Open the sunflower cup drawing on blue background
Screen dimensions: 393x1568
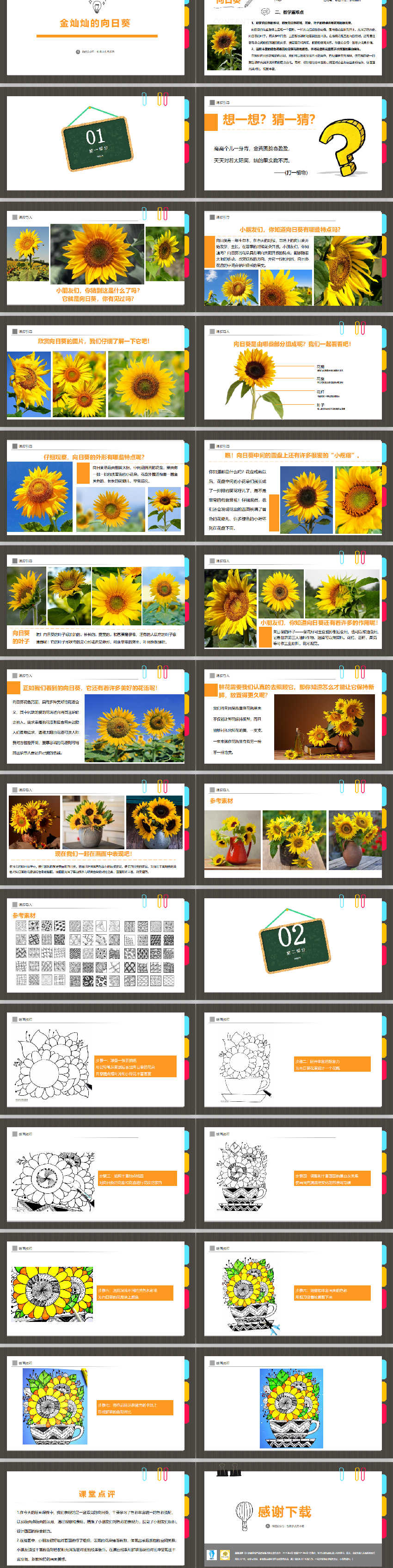coord(291,1408)
